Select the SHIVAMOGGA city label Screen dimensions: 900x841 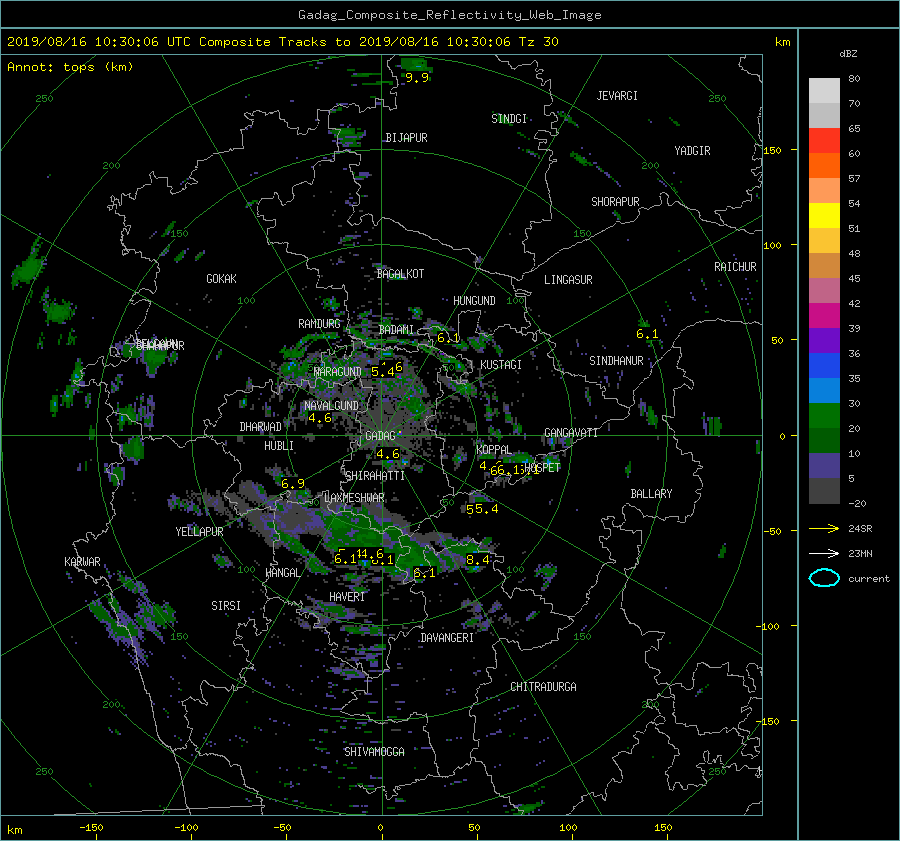pyautogui.click(x=374, y=752)
